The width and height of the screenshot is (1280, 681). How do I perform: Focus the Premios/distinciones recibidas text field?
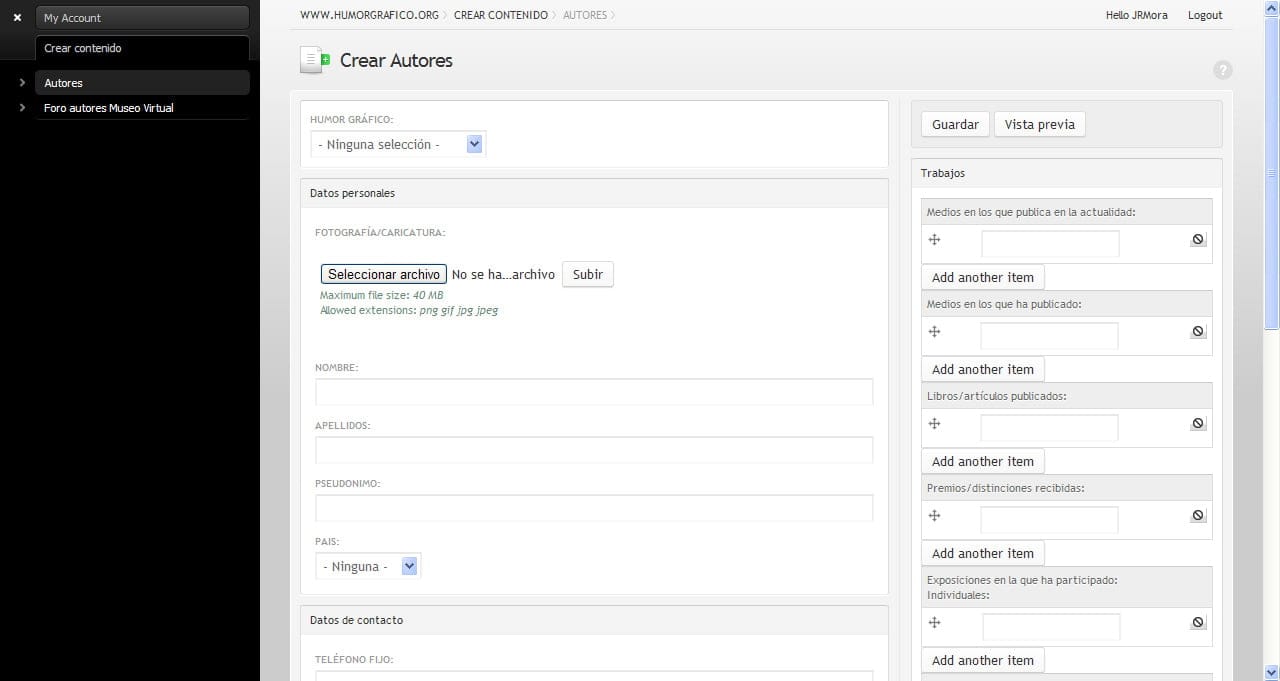[1049, 520]
